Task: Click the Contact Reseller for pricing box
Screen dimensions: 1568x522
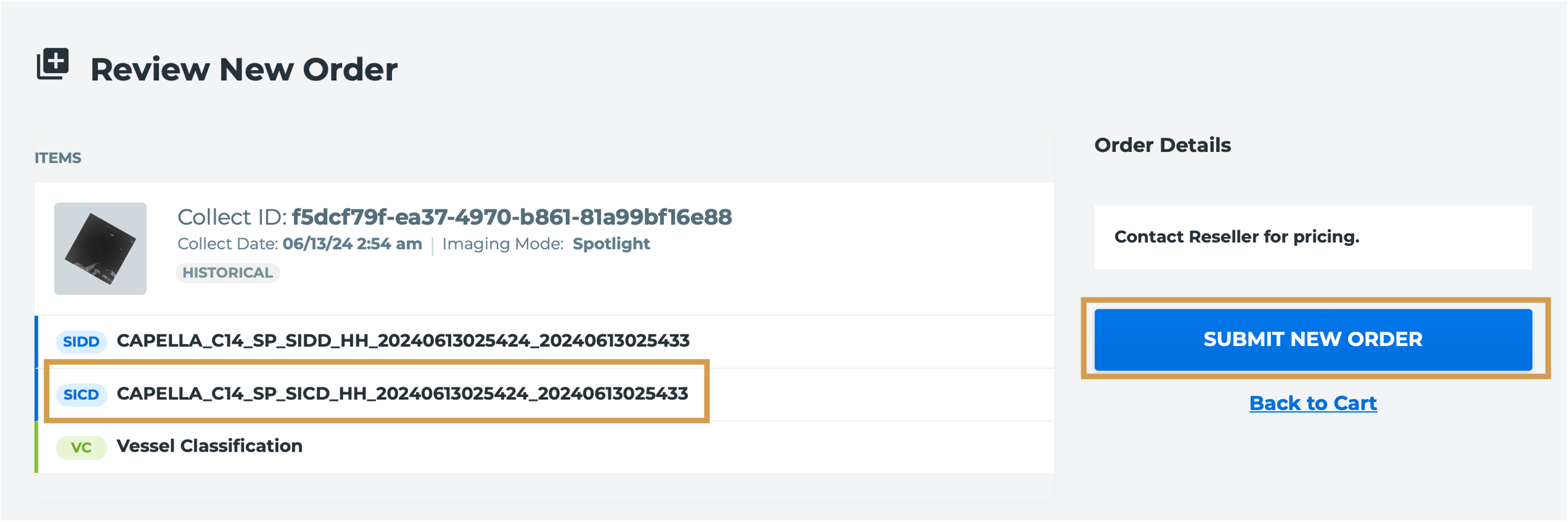Action: coord(1313,237)
